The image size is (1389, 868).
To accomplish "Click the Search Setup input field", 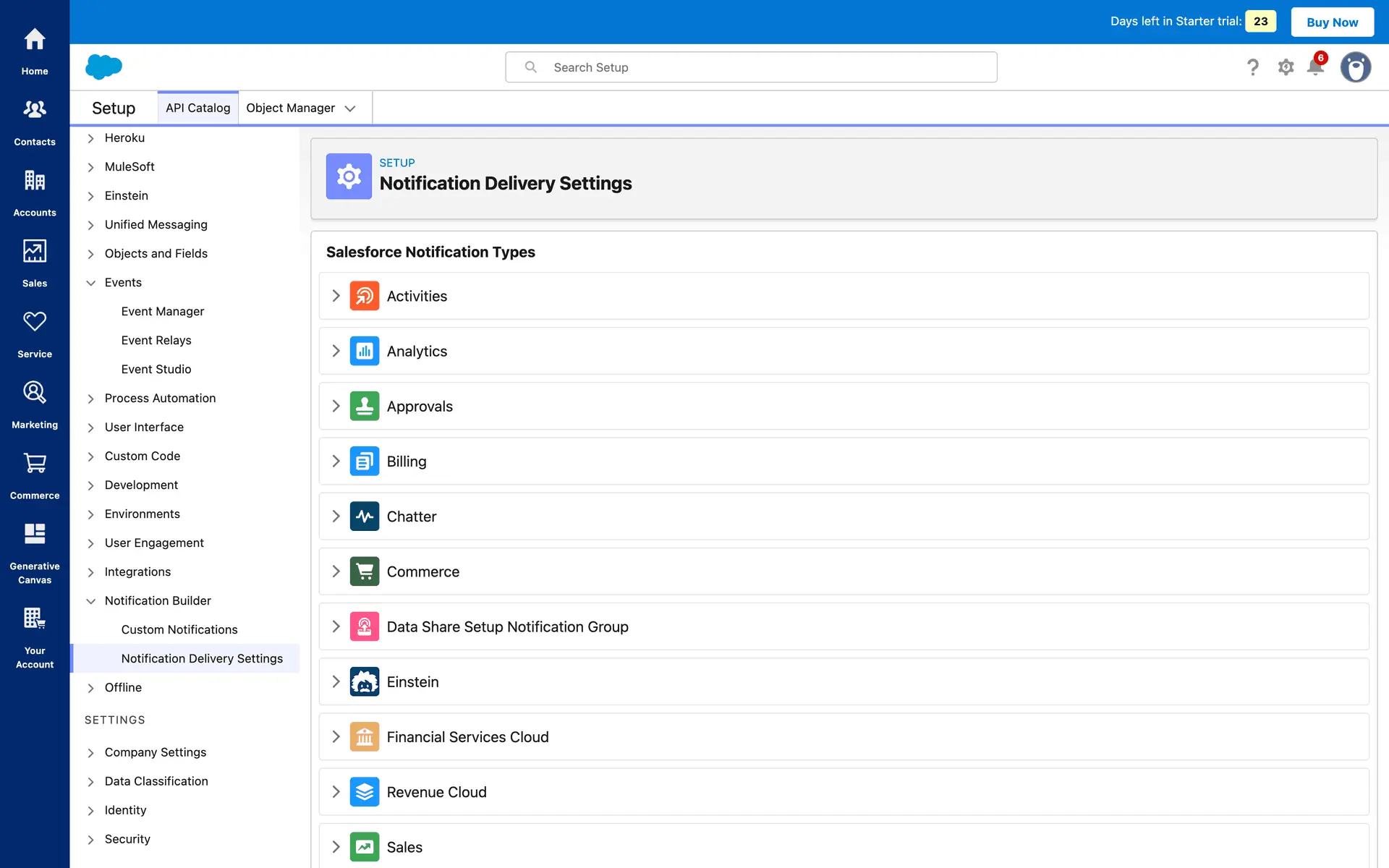I will pos(751,67).
